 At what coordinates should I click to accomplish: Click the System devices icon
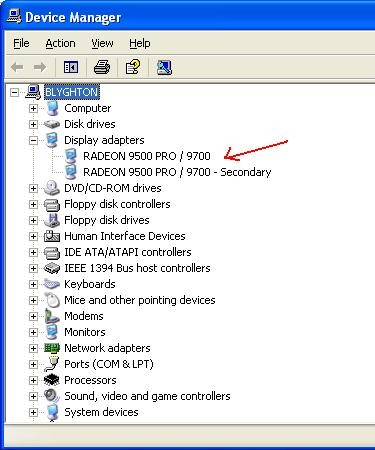click(52, 413)
